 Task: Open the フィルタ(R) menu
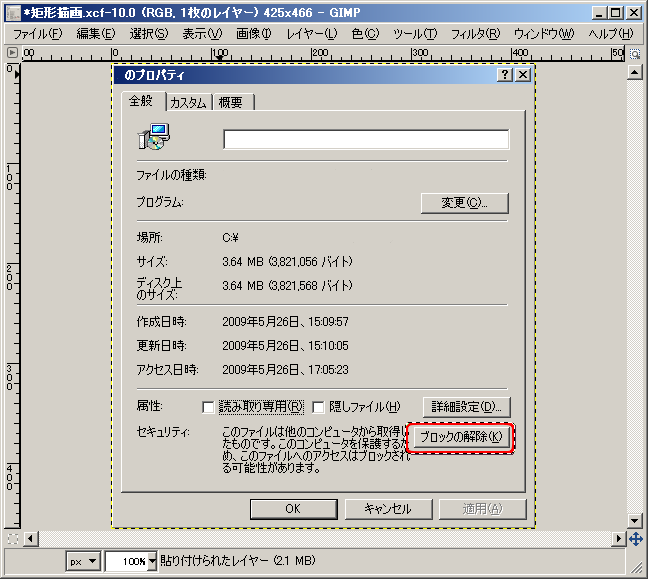[476, 33]
